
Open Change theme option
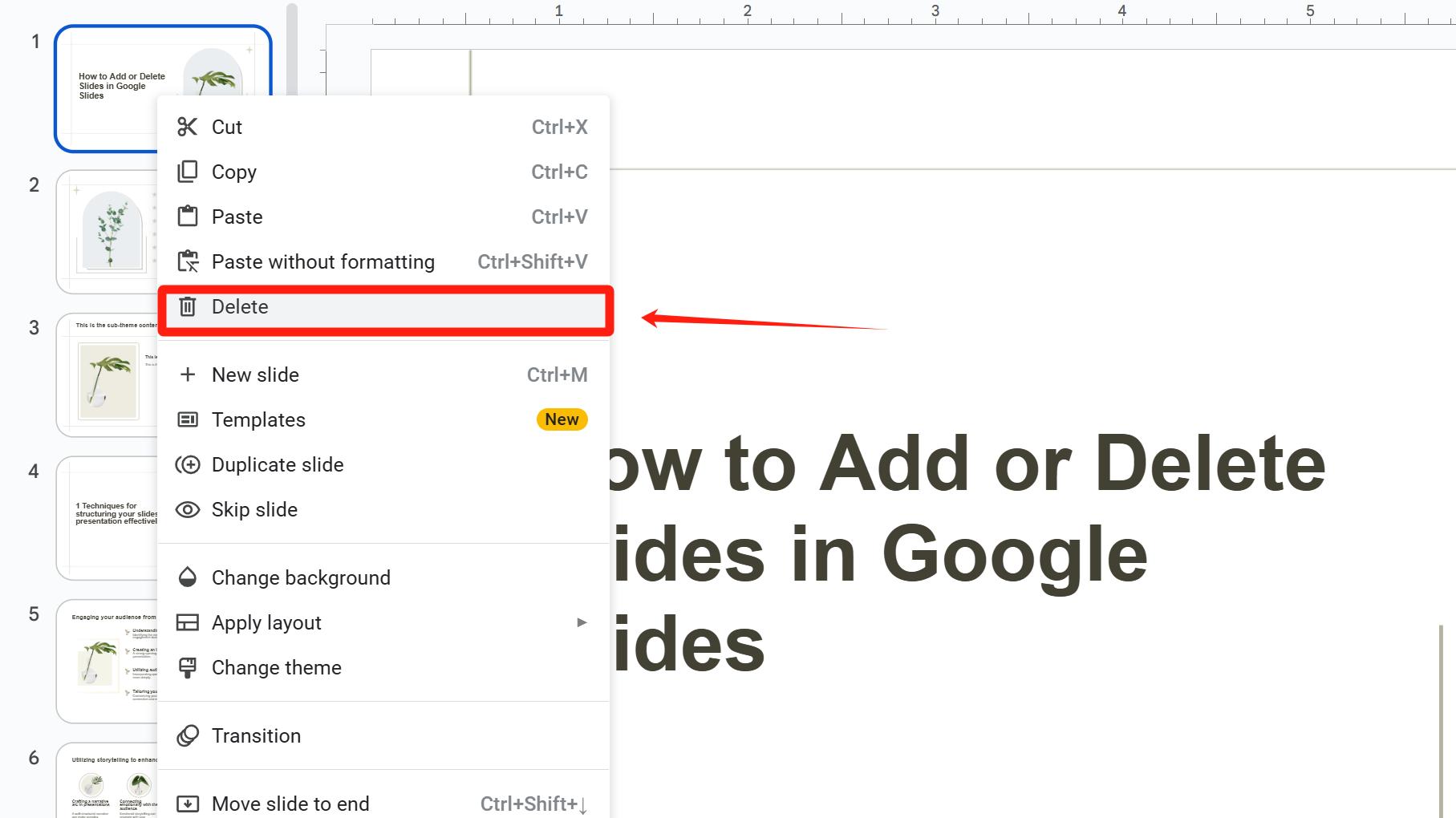point(383,667)
